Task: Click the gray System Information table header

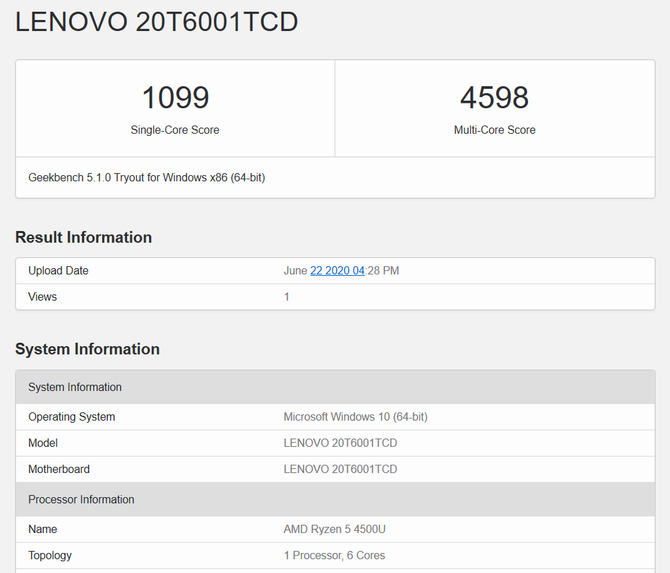Action: [x=75, y=387]
